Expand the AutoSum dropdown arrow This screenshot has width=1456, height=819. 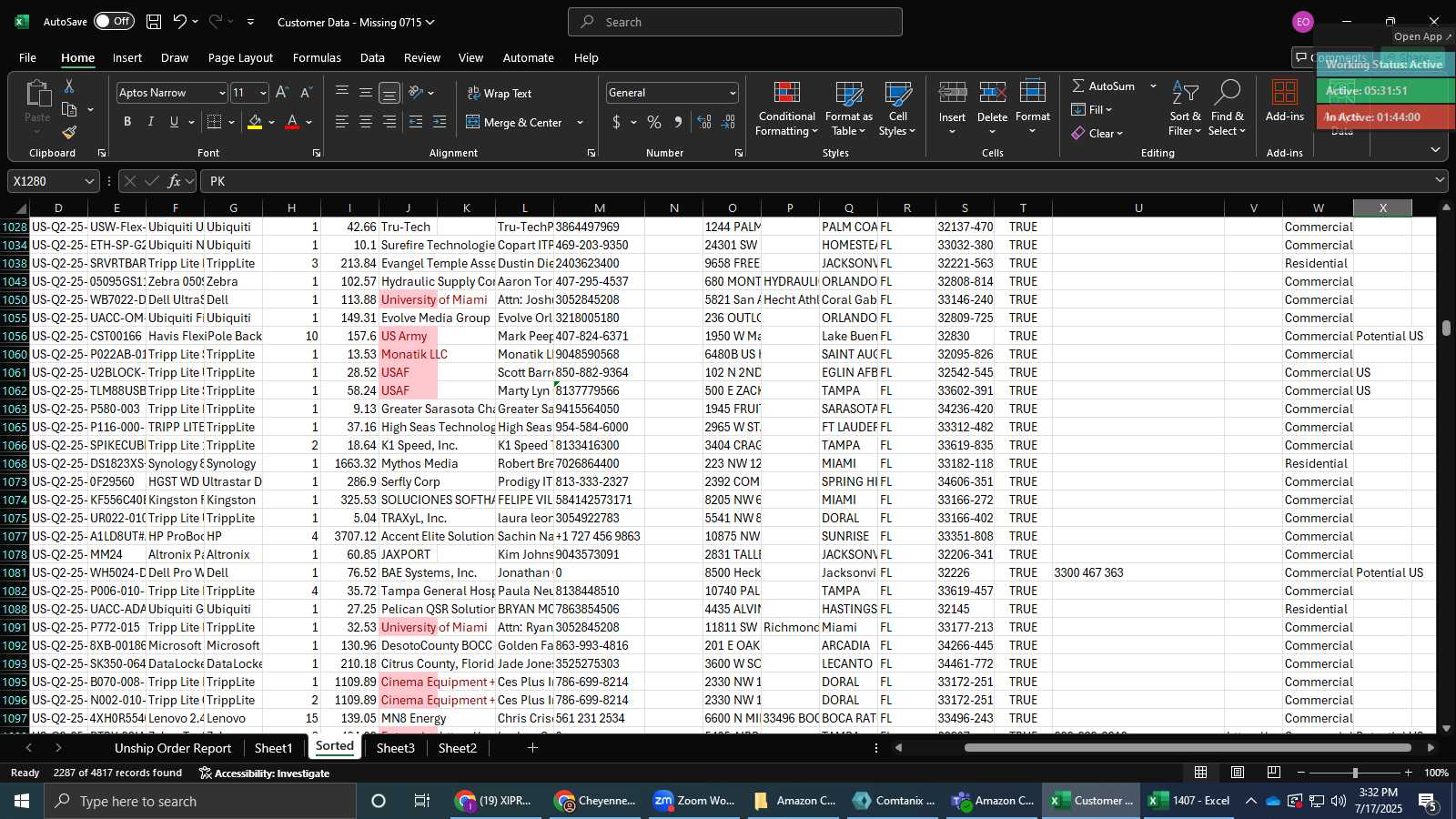[1153, 86]
